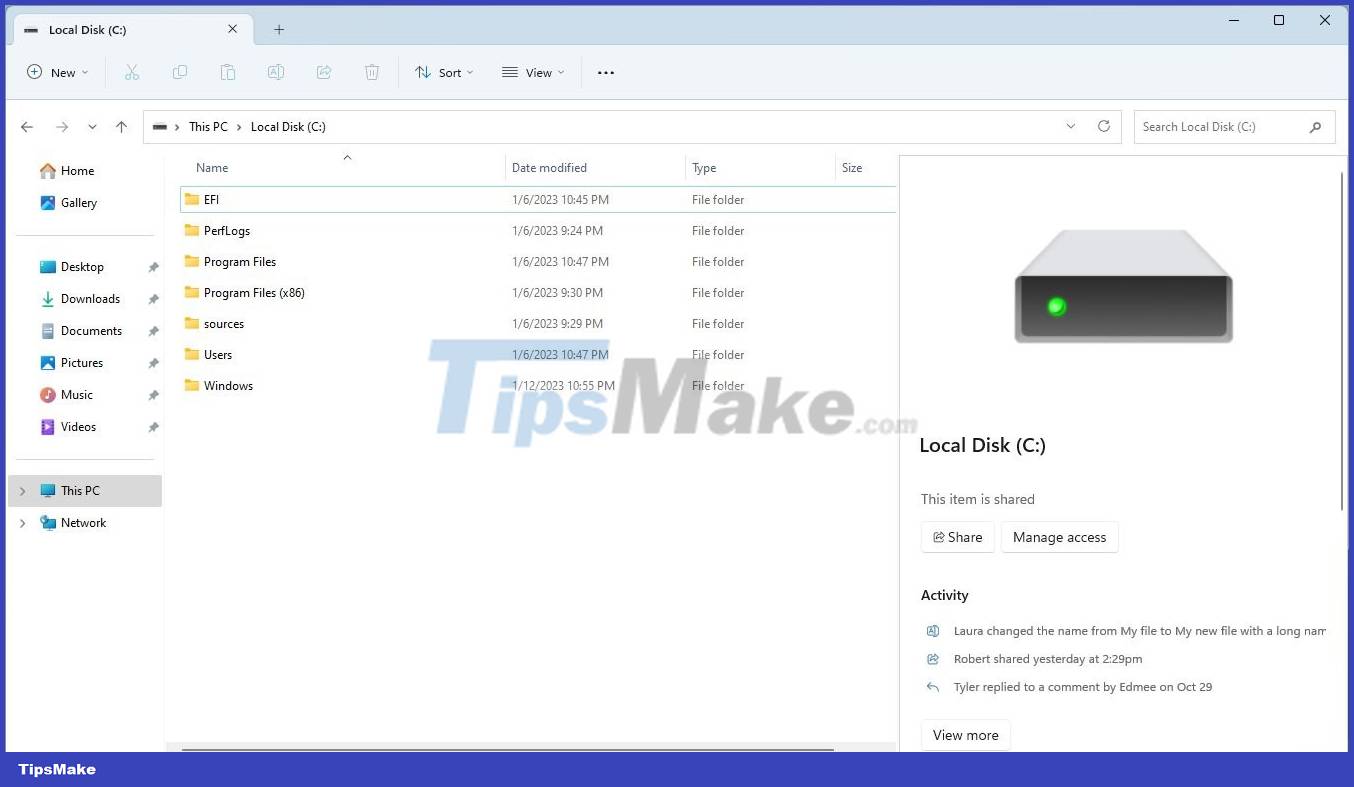This screenshot has height=787, width=1354.
Task: Open Manage access for the drive
Action: (x=1059, y=537)
